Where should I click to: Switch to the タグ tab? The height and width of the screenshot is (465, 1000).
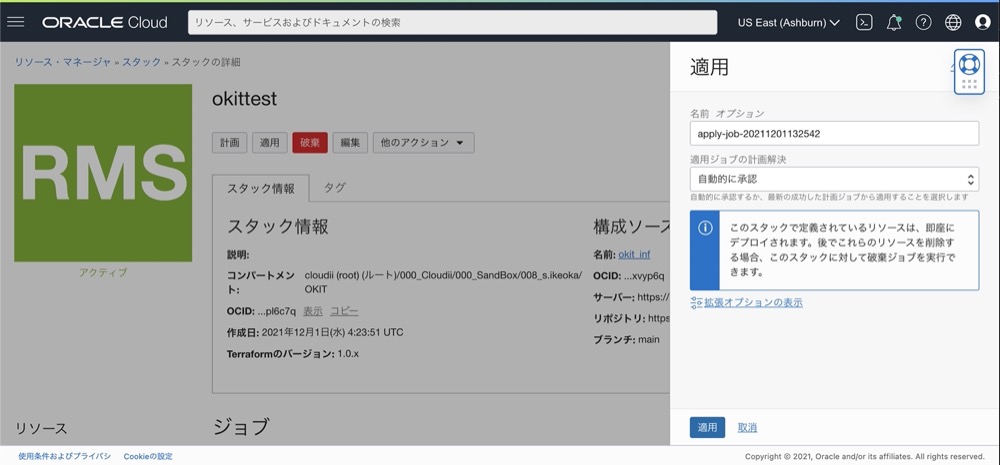[334, 187]
